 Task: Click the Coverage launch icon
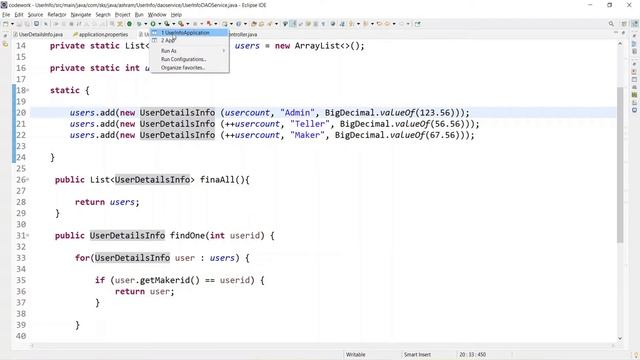click(167, 24)
